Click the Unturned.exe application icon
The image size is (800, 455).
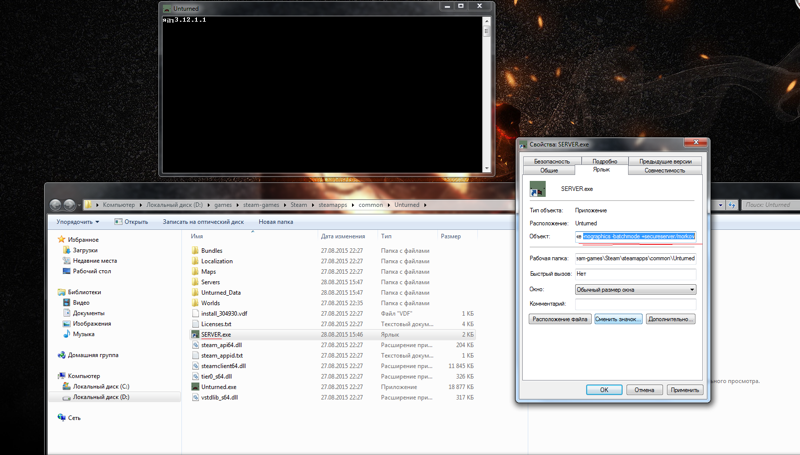pos(195,387)
